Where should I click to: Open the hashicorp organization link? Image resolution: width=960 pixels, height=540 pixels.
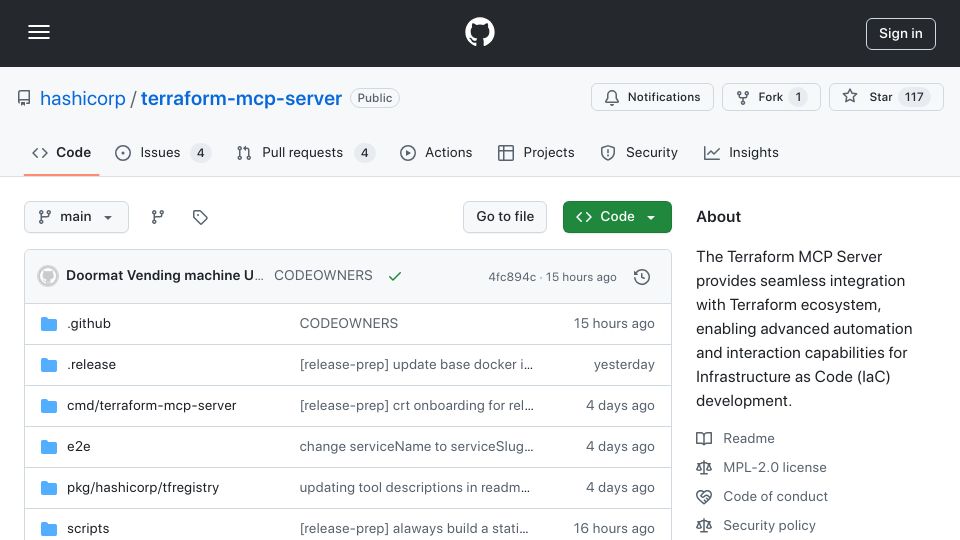(x=83, y=98)
